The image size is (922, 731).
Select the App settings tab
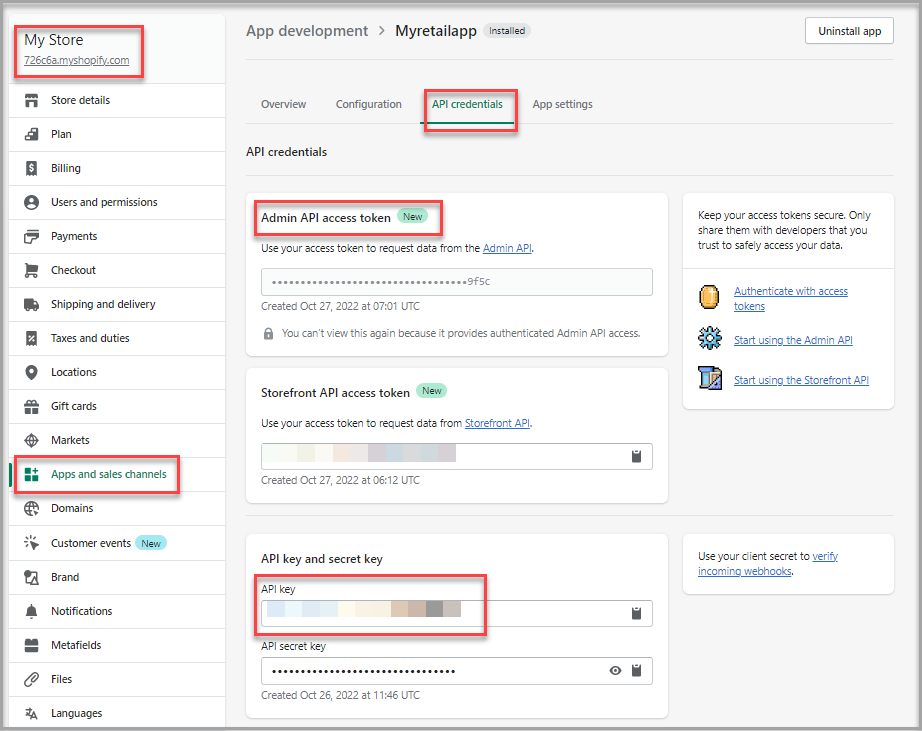[x=562, y=104]
